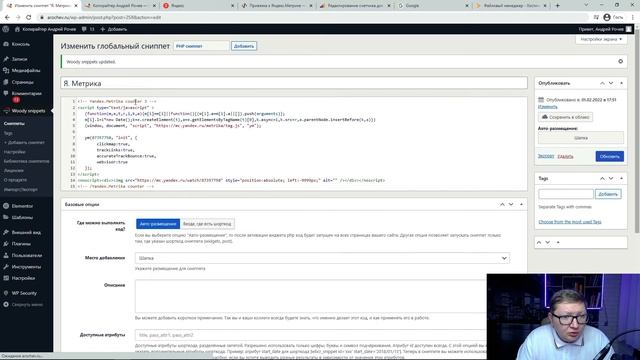The width and height of the screenshot is (640, 360).
Task: Click the Tags text input field
Action: pos(566,194)
